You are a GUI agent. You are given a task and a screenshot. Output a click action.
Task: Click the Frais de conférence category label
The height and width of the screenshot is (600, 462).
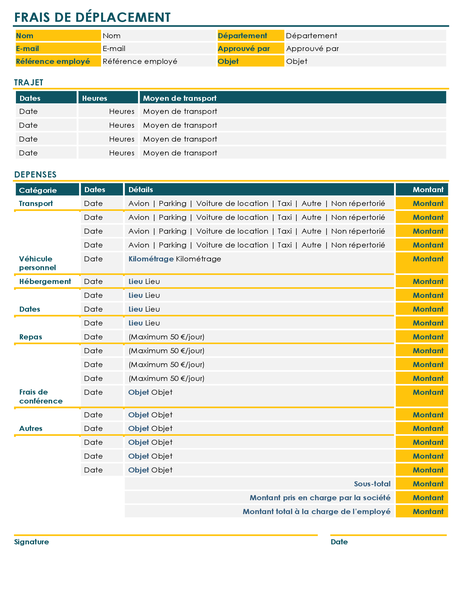click(x=41, y=396)
